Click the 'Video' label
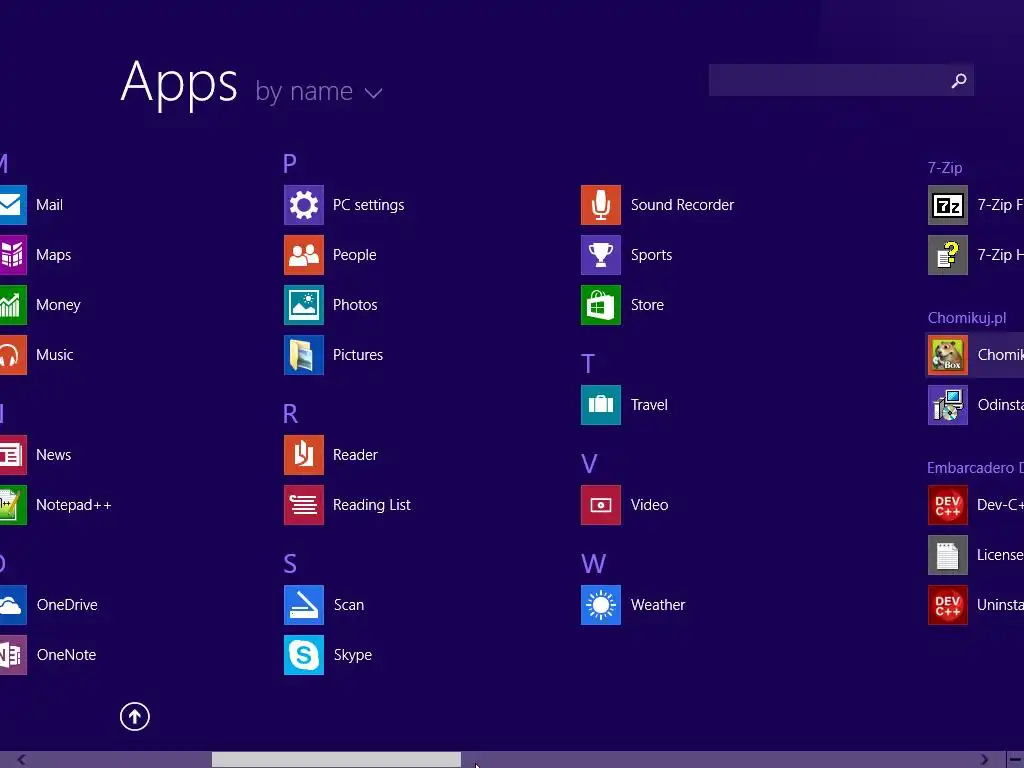Screen dimensions: 1024x768 coord(649,505)
